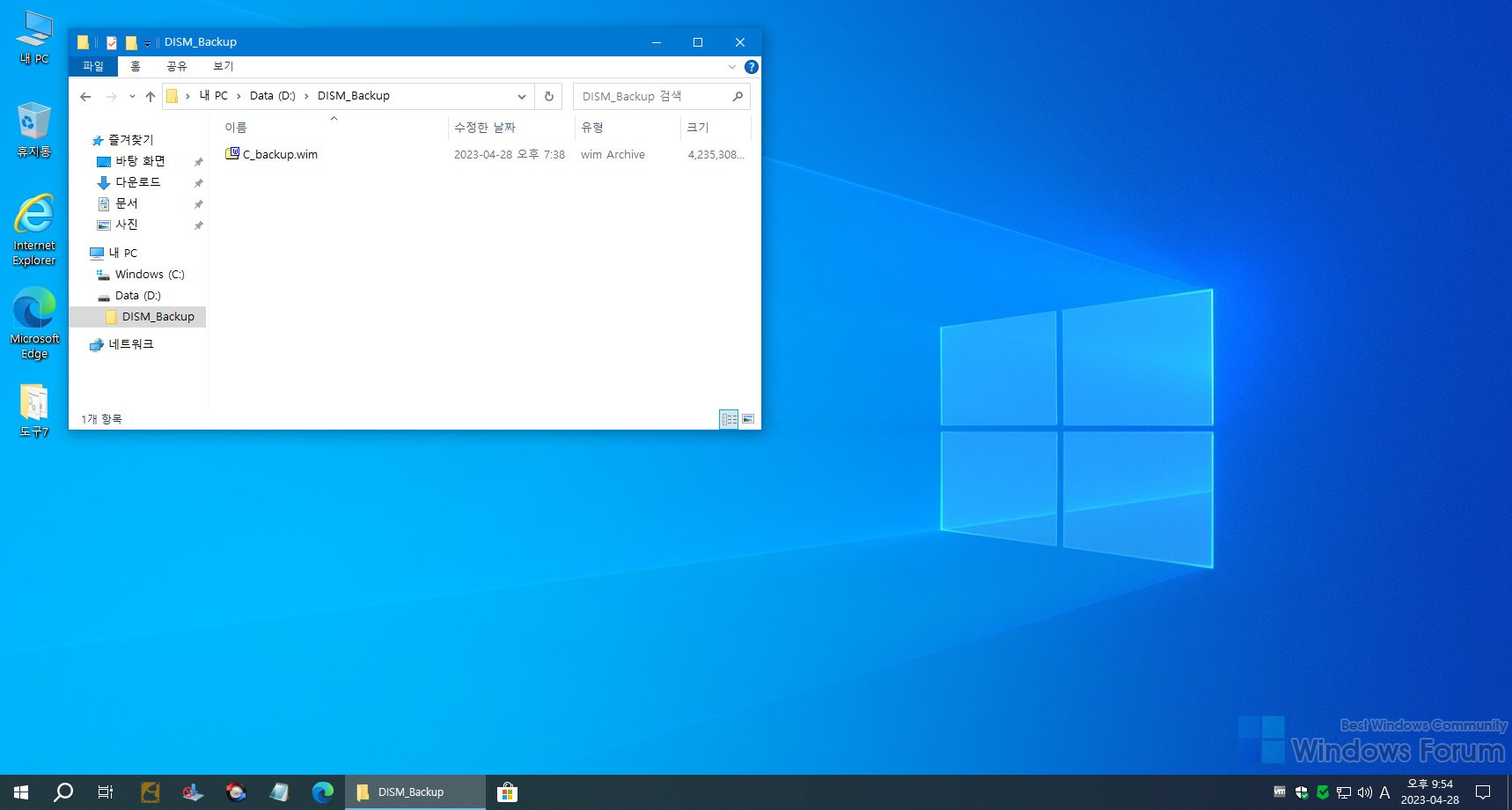Viewport: 1512px width, 810px height.
Task: Sort by 크기 column header
Action: tap(716, 128)
